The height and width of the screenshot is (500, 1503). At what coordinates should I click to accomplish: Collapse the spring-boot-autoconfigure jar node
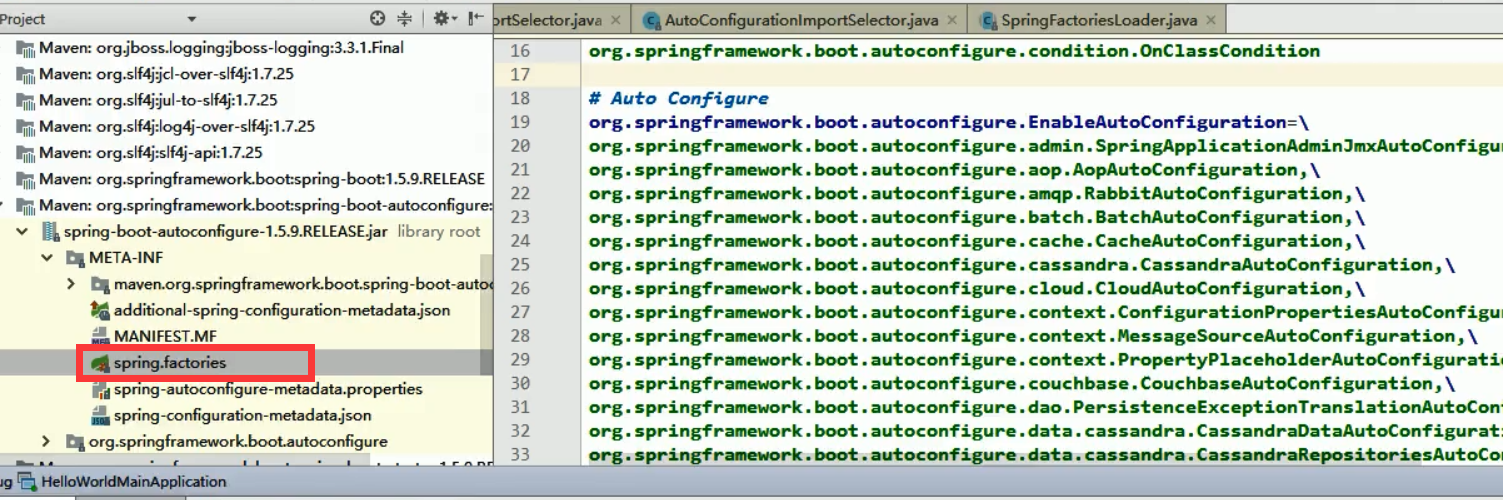22,231
